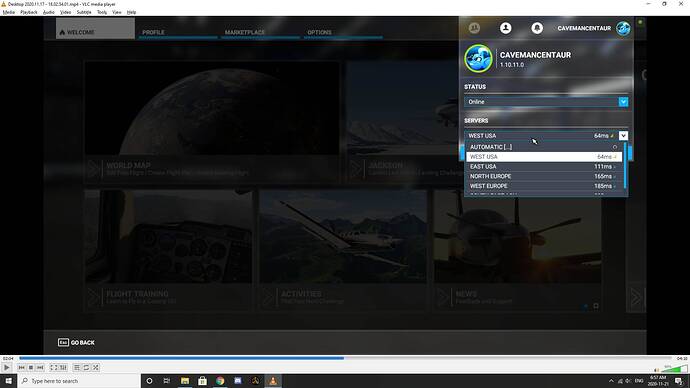Open the notifications bell icon

click(537, 28)
